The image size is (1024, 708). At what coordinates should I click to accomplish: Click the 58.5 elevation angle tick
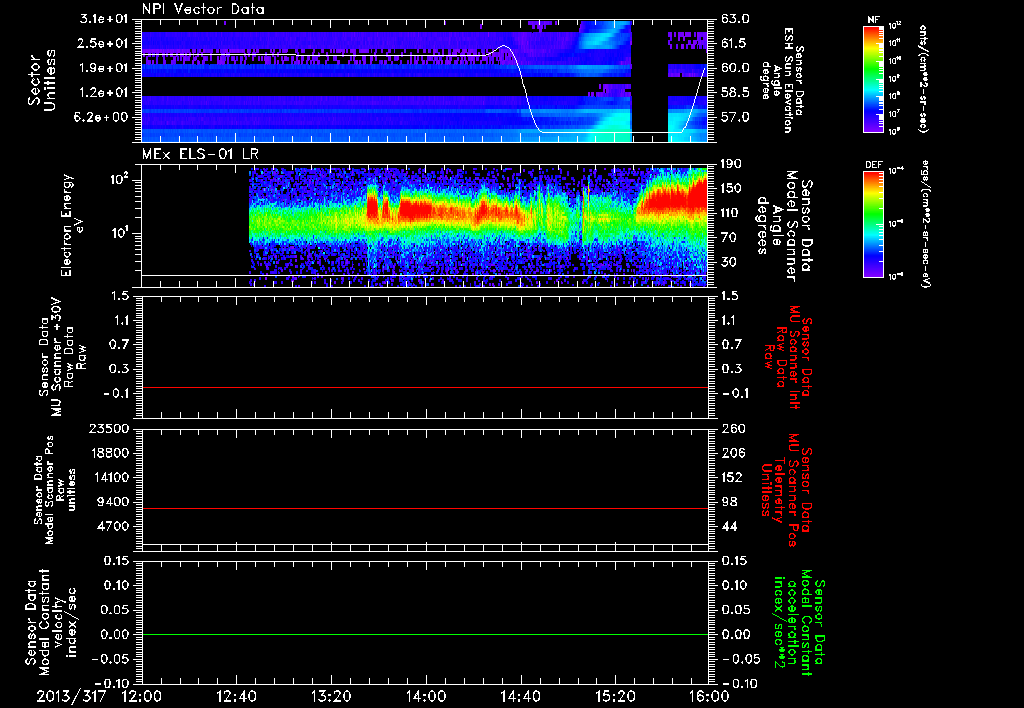[735, 93]
